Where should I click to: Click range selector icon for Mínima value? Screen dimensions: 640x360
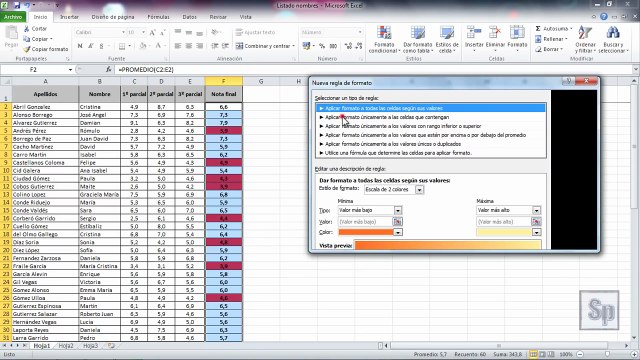[397, 222]
